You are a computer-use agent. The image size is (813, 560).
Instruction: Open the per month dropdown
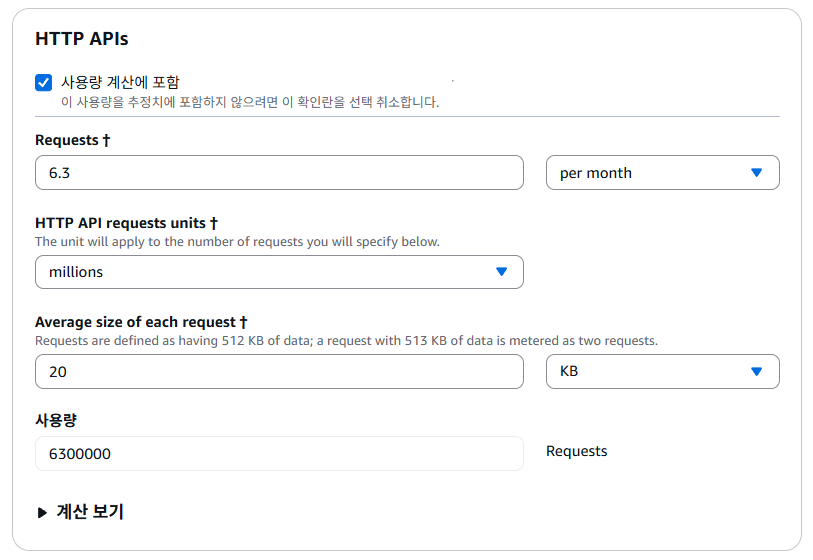tap(662, 172)
